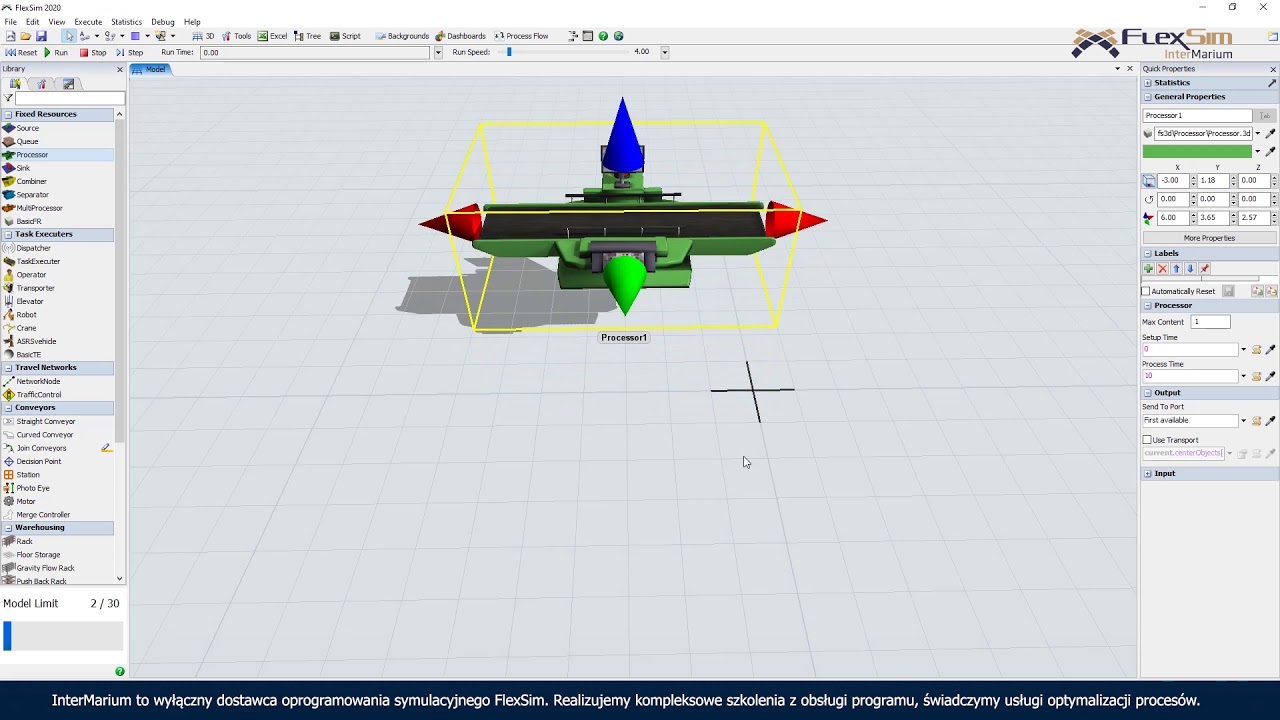Toggle the Automatically Reset checkbox
Screen dimensions: 1280x720
(x=1146, y=291)
